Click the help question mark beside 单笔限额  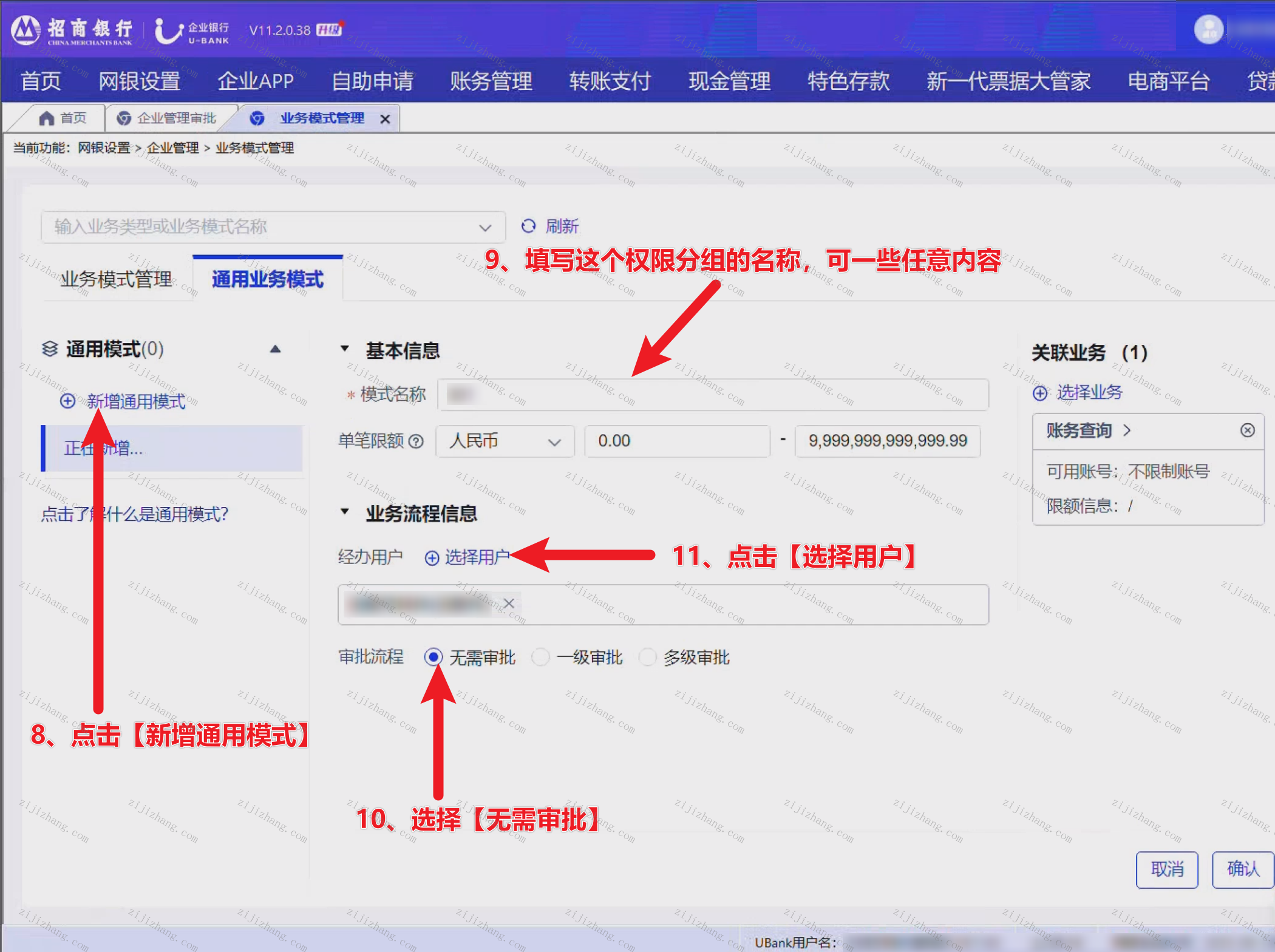point(416,441)
